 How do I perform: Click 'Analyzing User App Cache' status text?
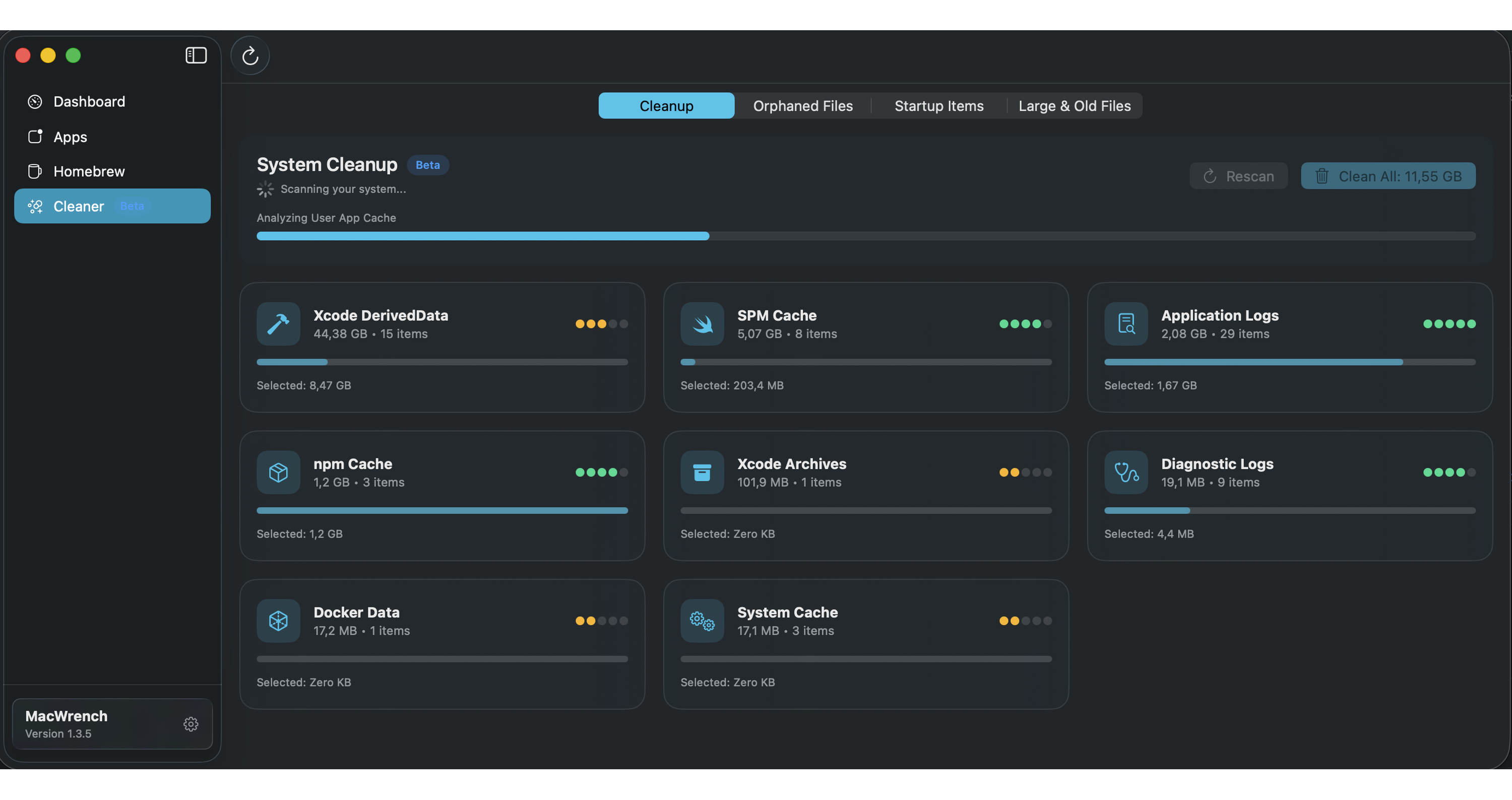pos(327,218)
